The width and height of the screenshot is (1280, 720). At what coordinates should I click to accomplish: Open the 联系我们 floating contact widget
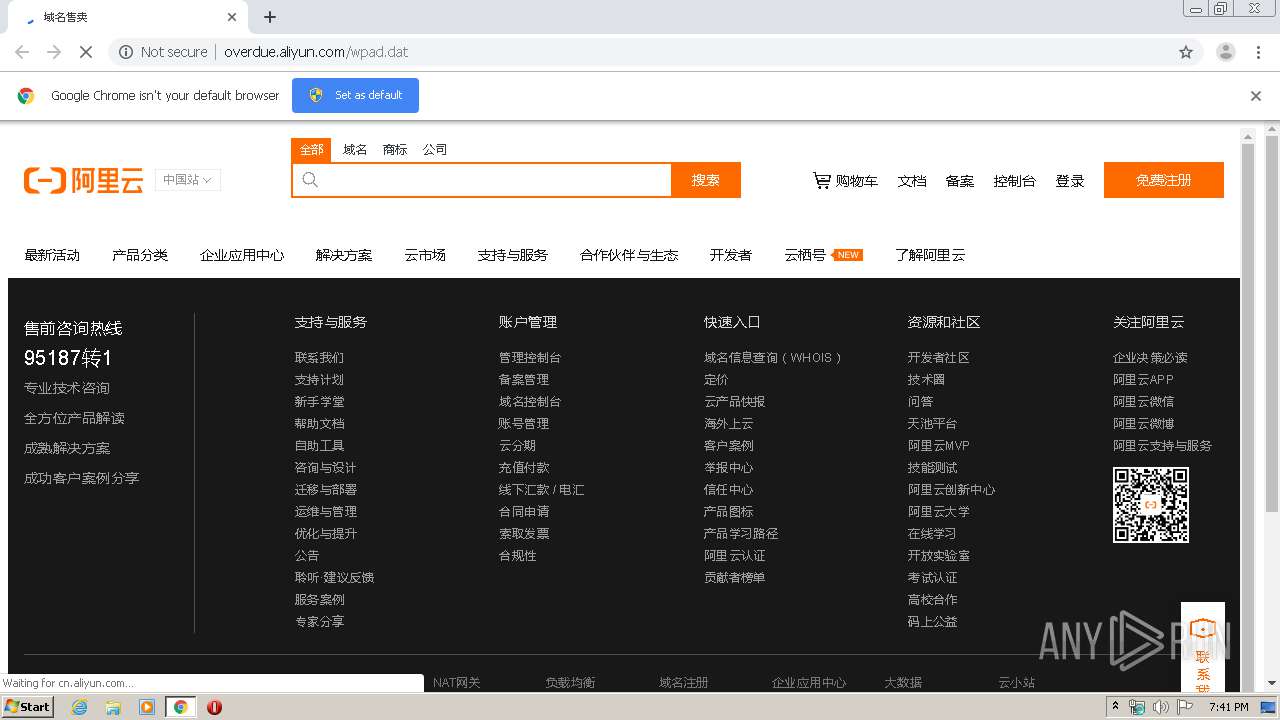point(1203,648)
